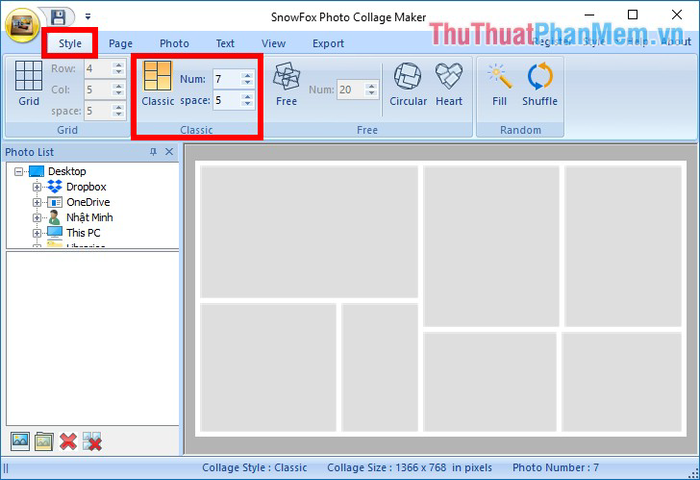
Task: Switch to the View tab
Action: [x=273, y=43]
